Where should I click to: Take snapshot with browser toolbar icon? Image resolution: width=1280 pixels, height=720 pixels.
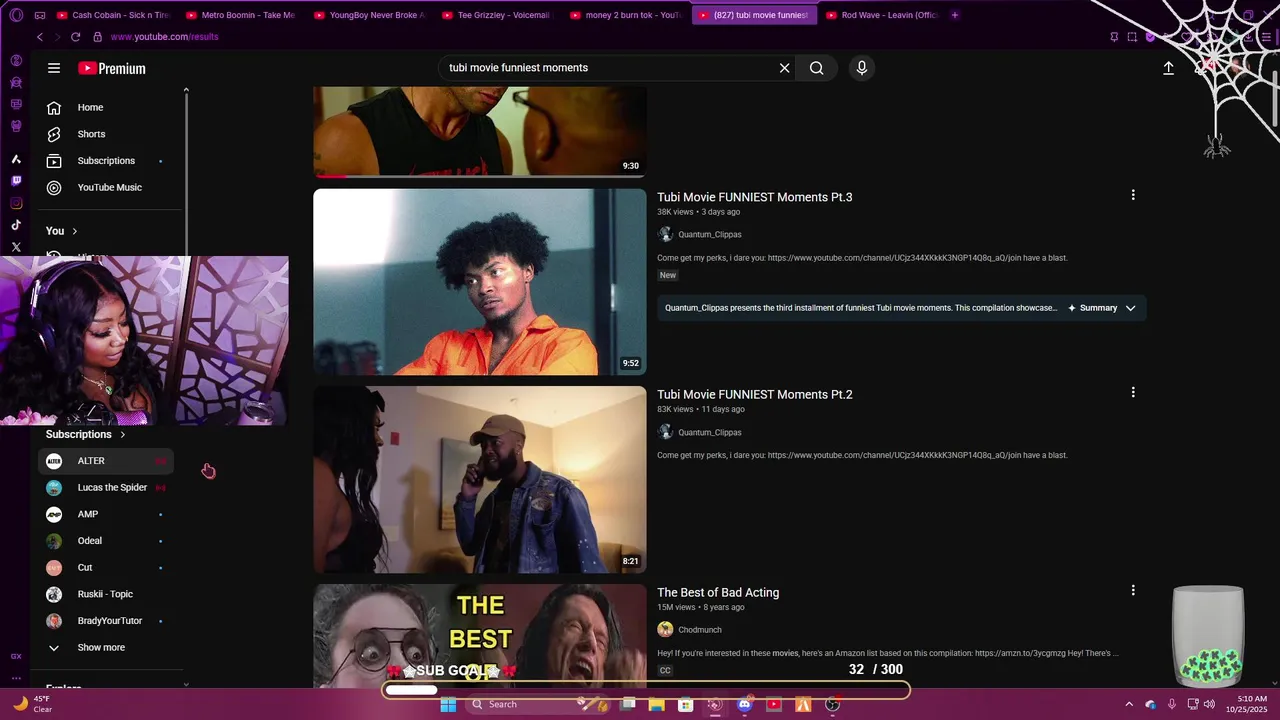1132,37
